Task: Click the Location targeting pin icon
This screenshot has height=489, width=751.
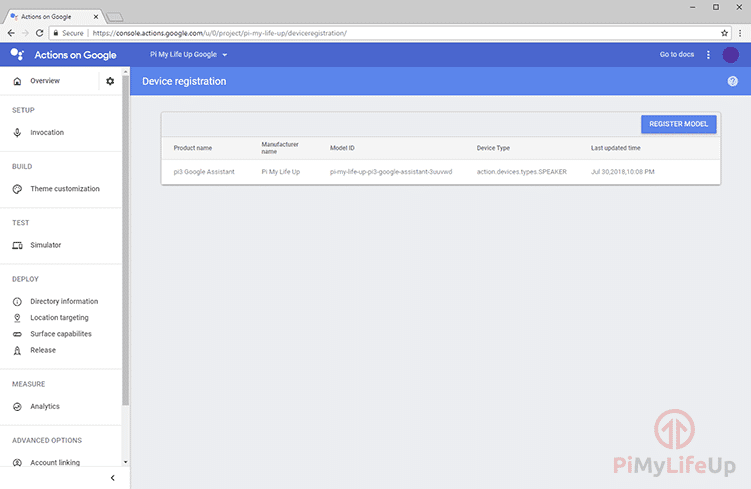Action: (x=17, y=318)
